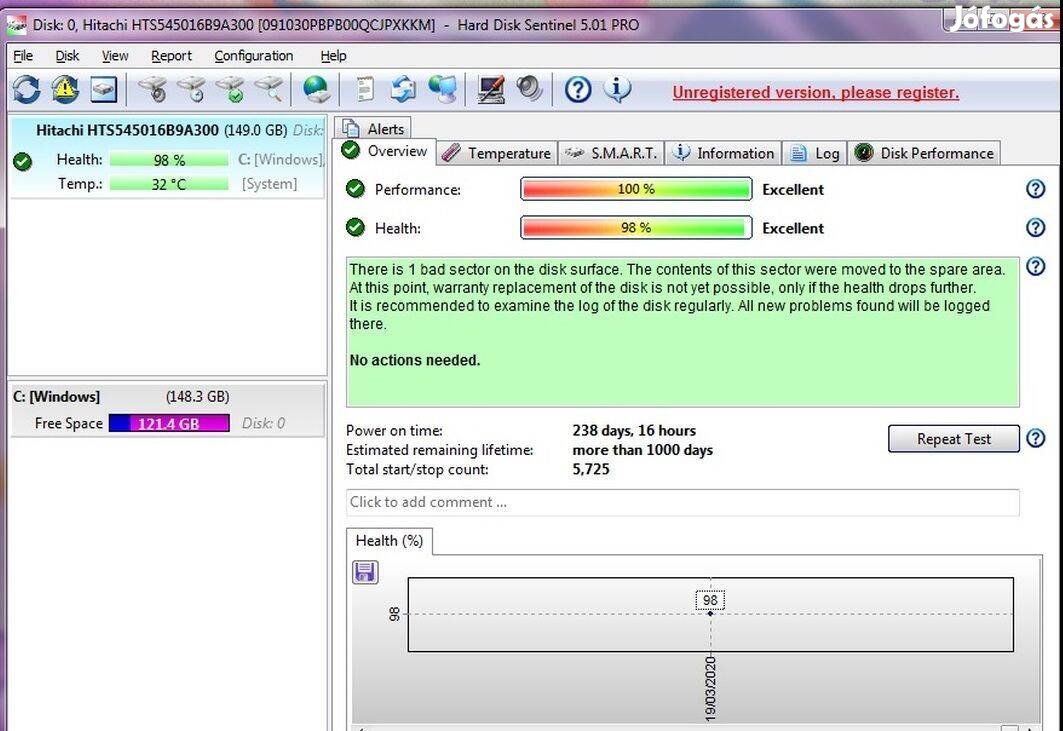1063x731 pixels.
Task: Switch to the Disk Performance tab
Action: (924, 153)
